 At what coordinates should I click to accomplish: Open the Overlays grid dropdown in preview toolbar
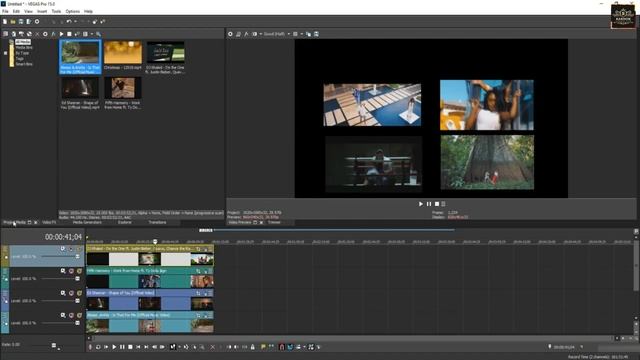(x=302, y=34)
